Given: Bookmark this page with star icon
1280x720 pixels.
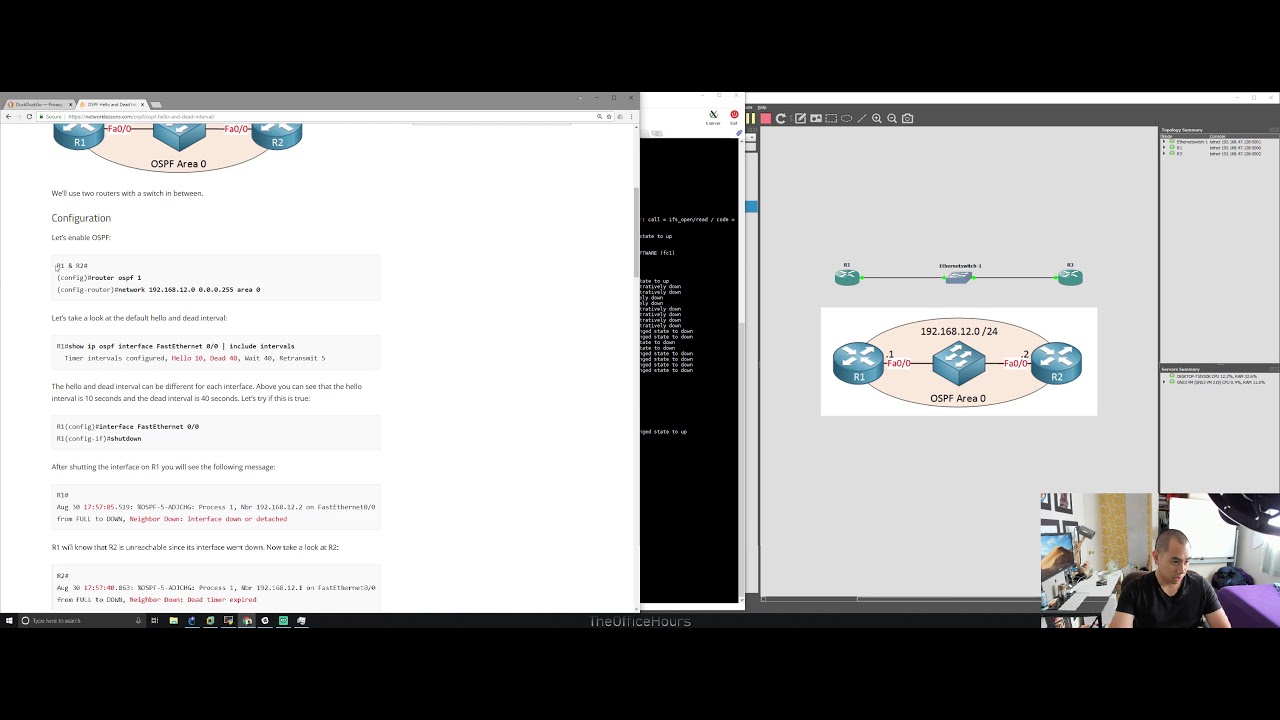Looking at the screenshot, I should coord(609,117).
